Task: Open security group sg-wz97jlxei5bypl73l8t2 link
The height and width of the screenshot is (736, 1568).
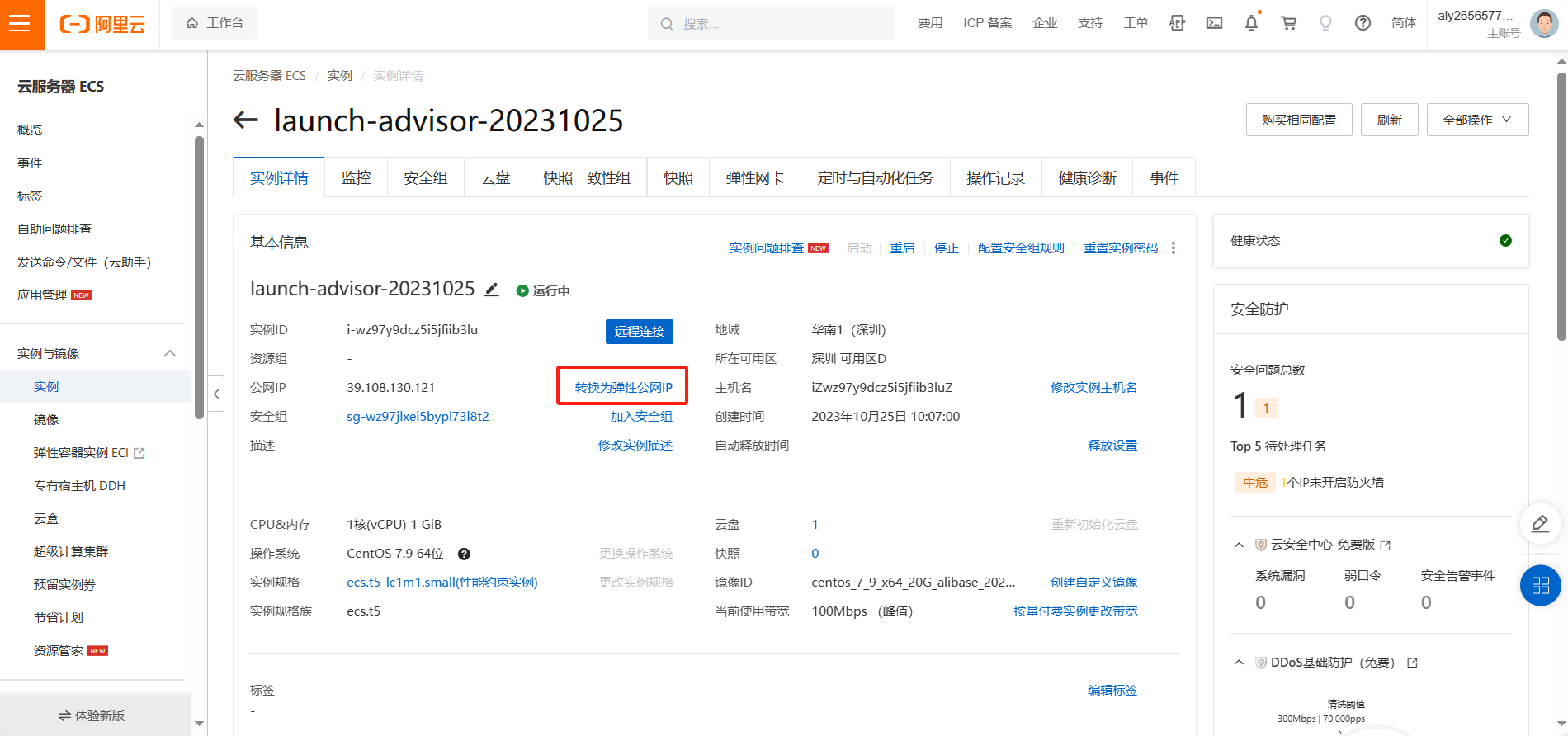Action: coord(418,416)
